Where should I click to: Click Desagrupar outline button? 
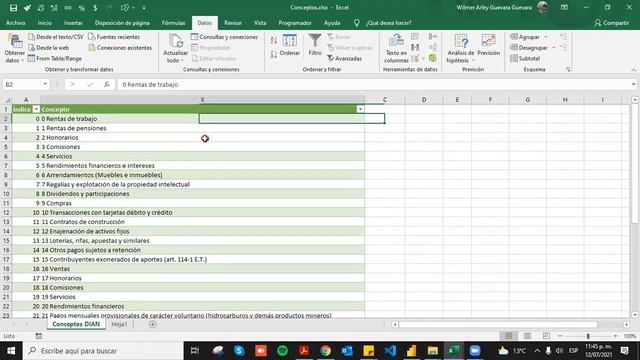(x=529, y=48)
